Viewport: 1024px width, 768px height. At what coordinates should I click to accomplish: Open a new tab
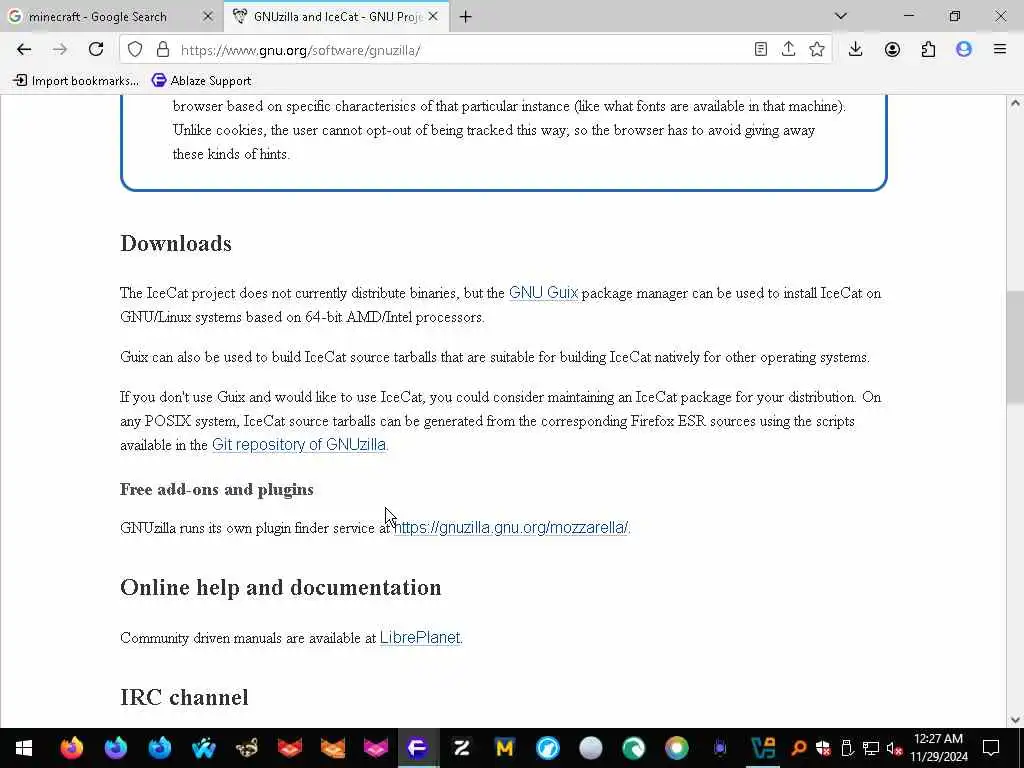[465, 17]
